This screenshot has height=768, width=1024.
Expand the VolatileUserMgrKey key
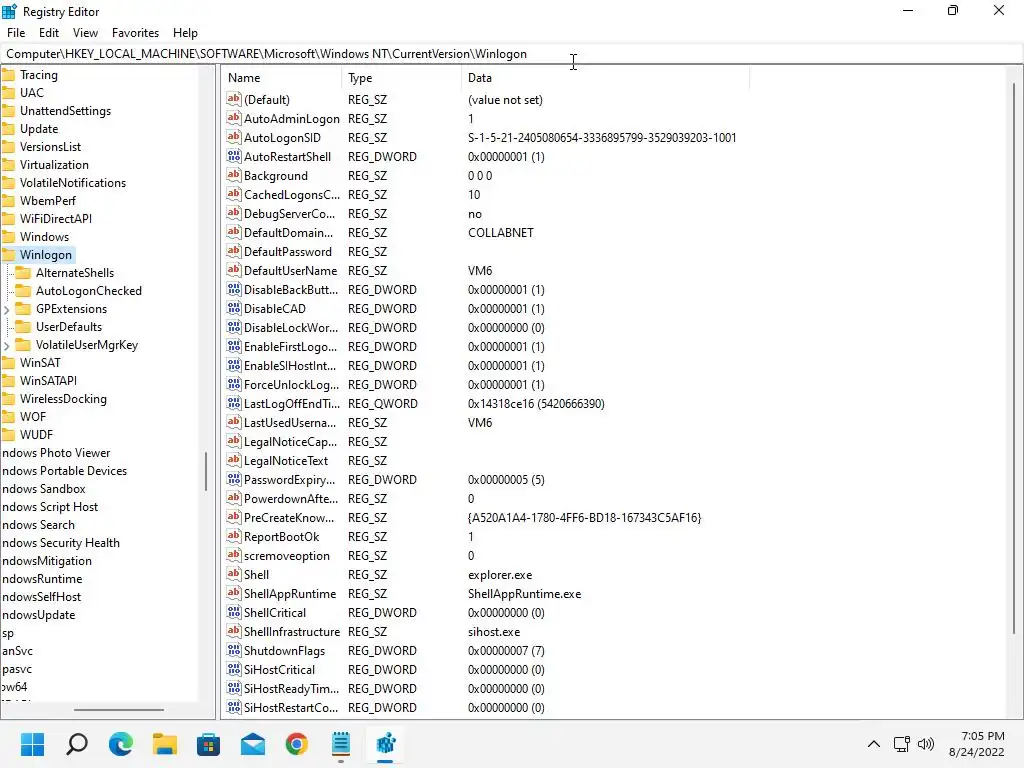pos(7,345)
